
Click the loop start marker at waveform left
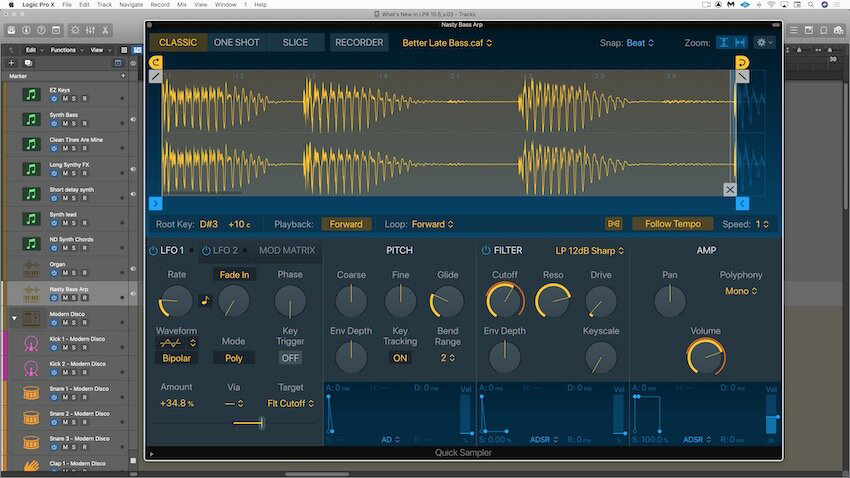[156, 62]
